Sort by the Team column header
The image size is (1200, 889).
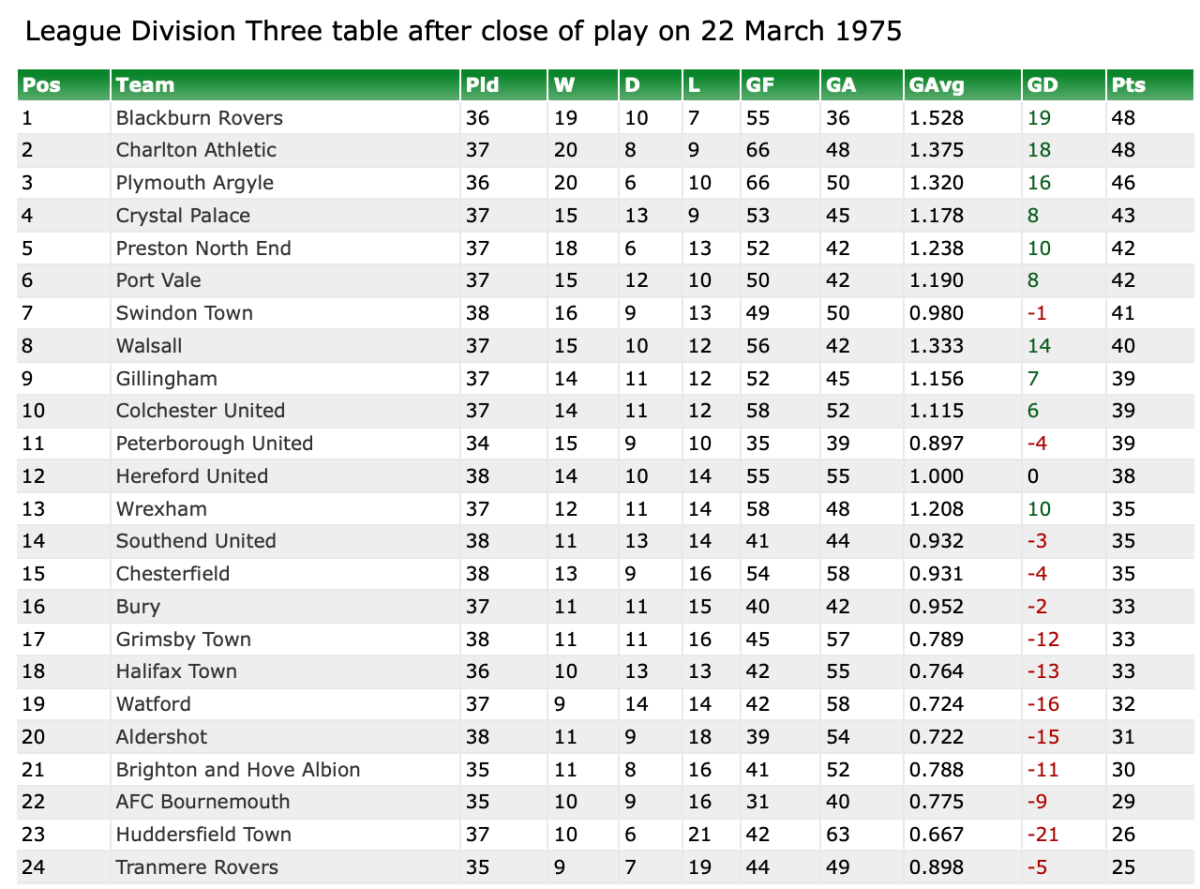[145, 85]
